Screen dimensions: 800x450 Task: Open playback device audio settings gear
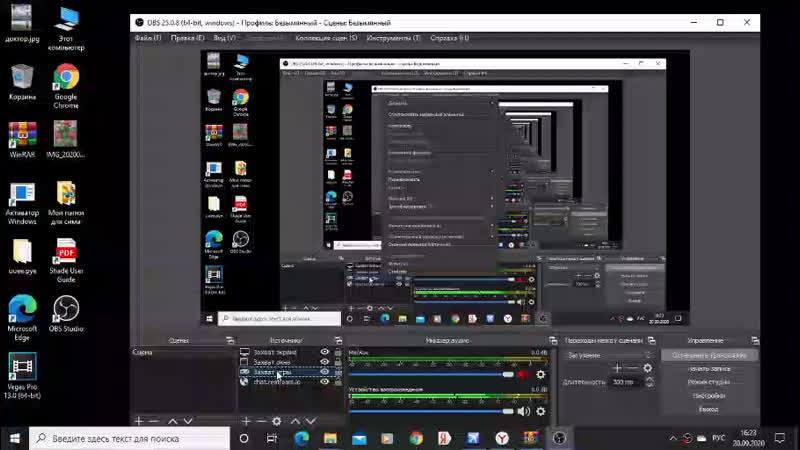pyautogui.click(x=540, y=411)
